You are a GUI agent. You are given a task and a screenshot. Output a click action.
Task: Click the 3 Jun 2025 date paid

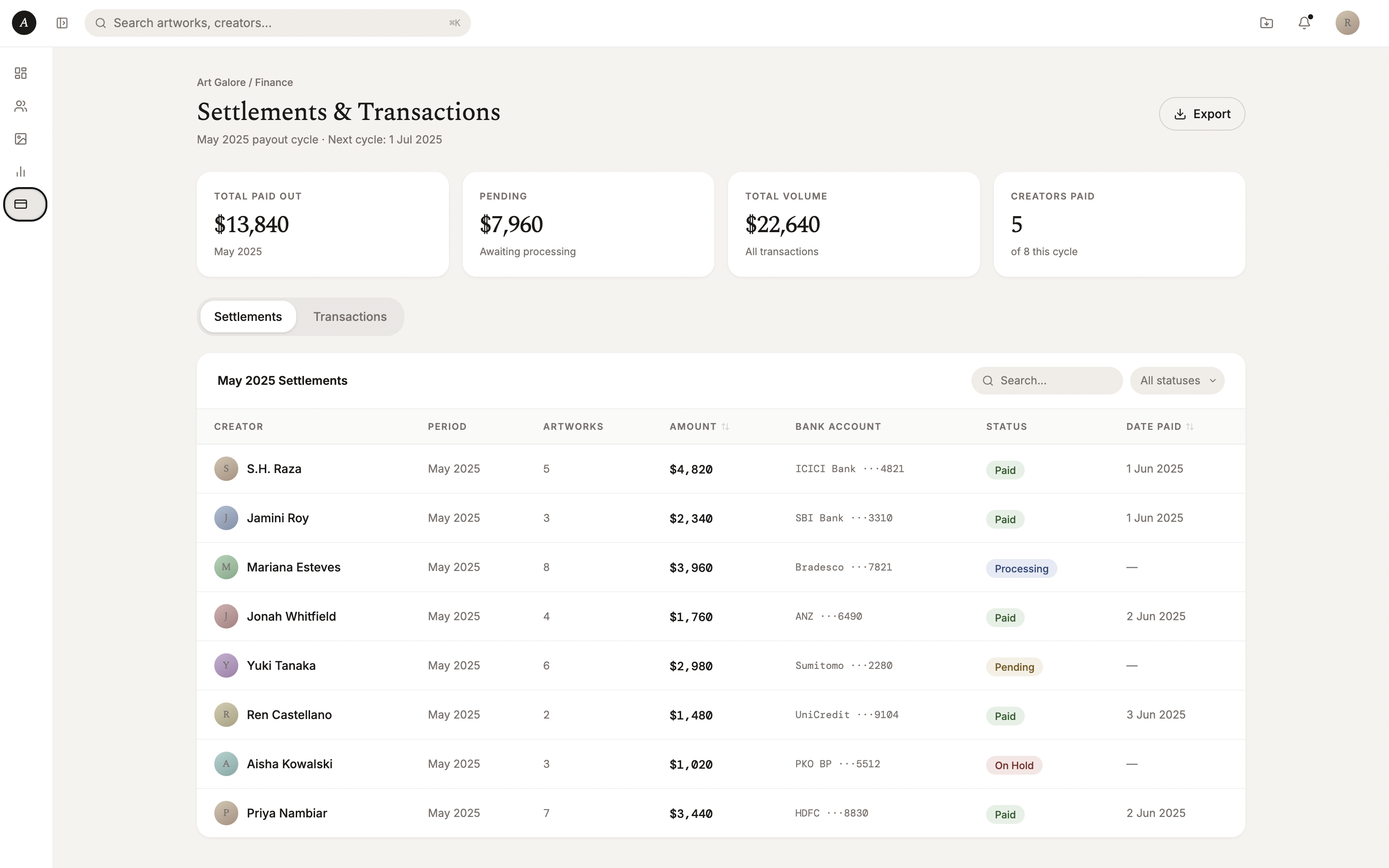1155,715
